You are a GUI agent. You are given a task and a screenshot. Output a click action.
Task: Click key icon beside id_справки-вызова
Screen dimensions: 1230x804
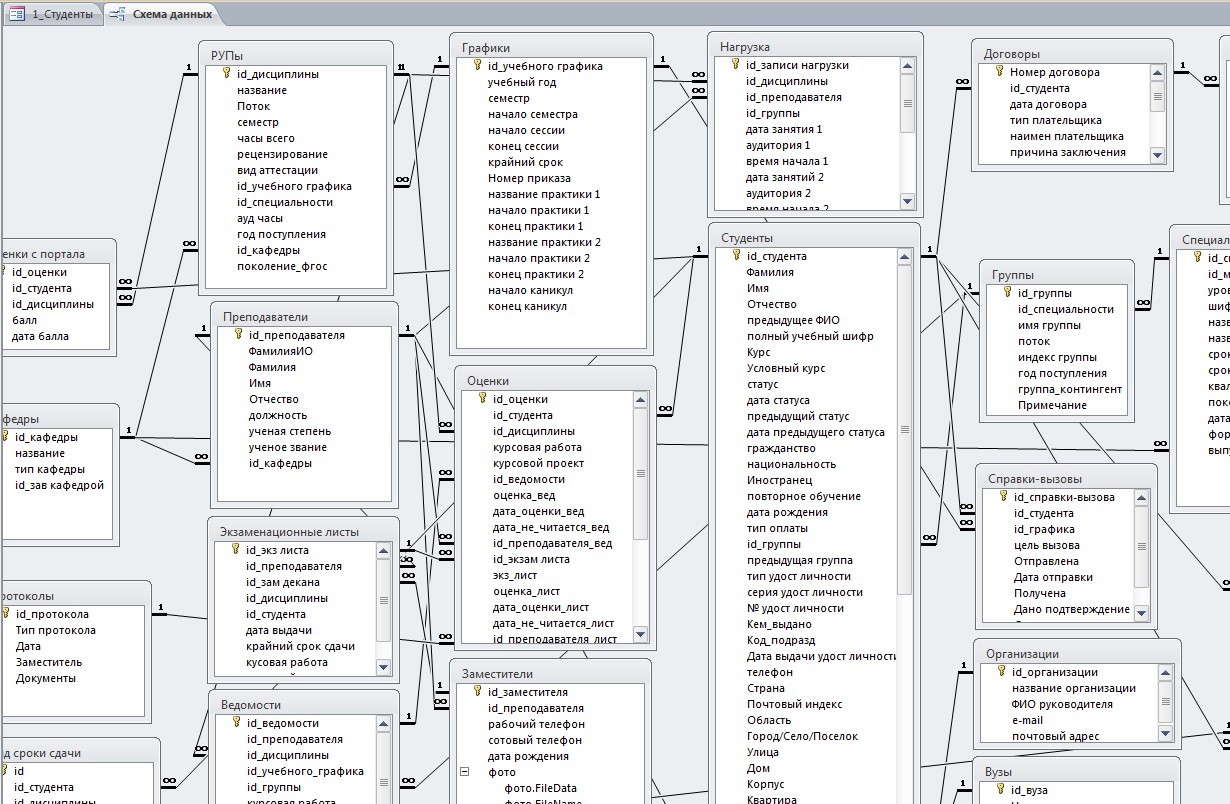1003,497
